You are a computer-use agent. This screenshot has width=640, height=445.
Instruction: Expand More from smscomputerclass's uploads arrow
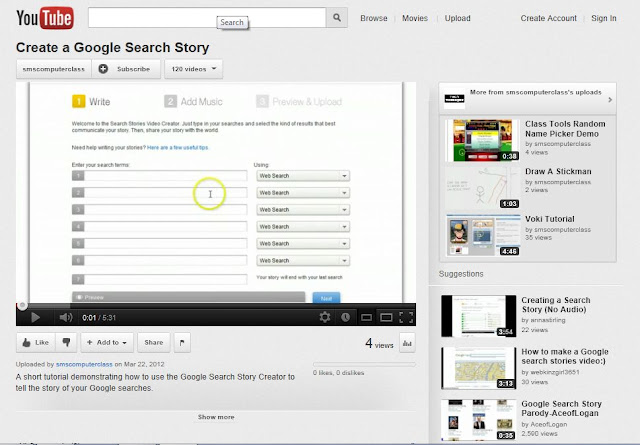610,100
